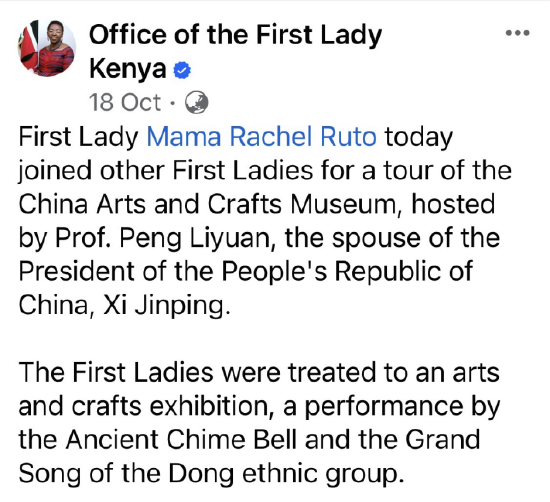Click the dot separator beside the date
The width and height of the screenshot is (550, 502).
(x=172, y=103)
